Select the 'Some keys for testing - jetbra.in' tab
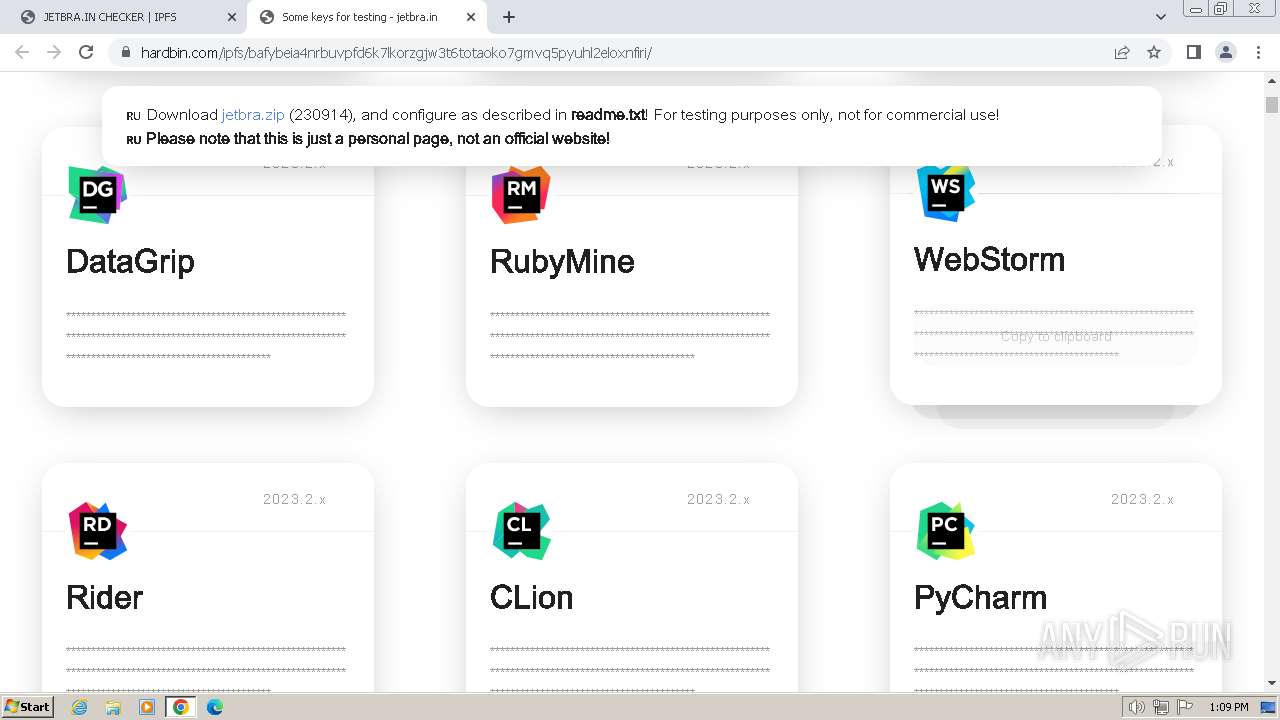 (x=367, y=17)
